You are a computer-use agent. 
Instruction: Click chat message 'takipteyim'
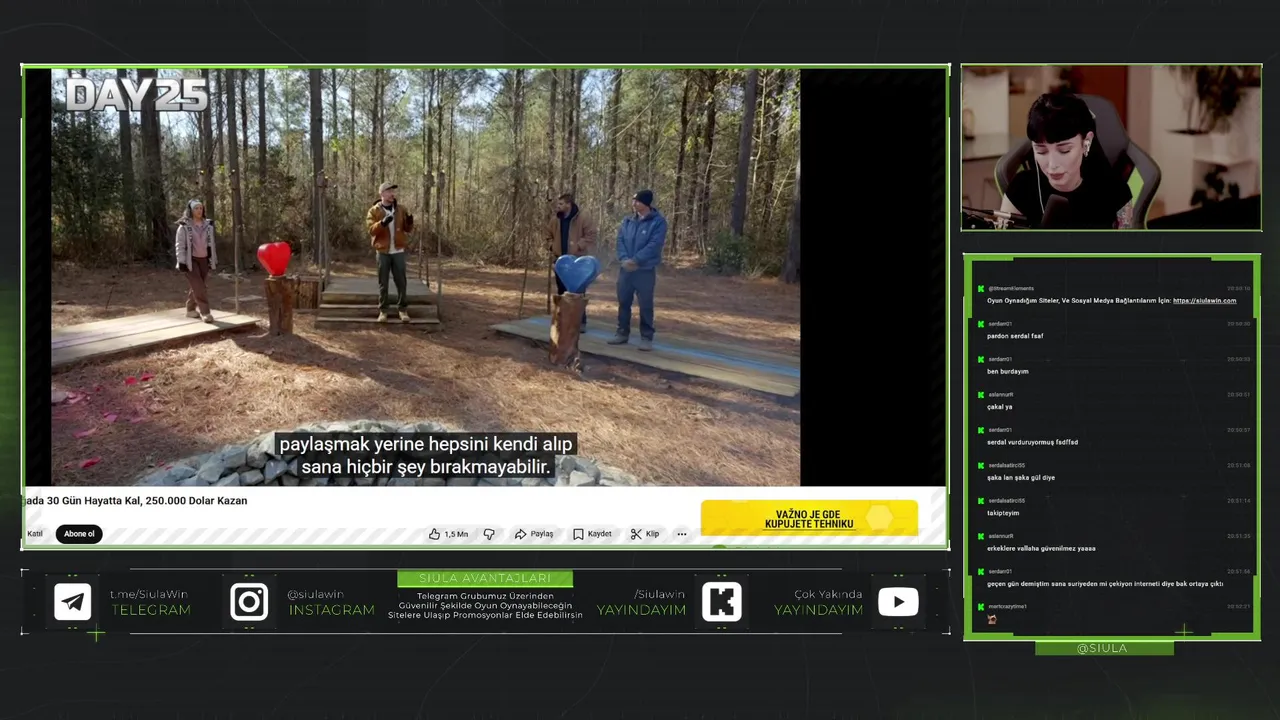point(1003,513)
